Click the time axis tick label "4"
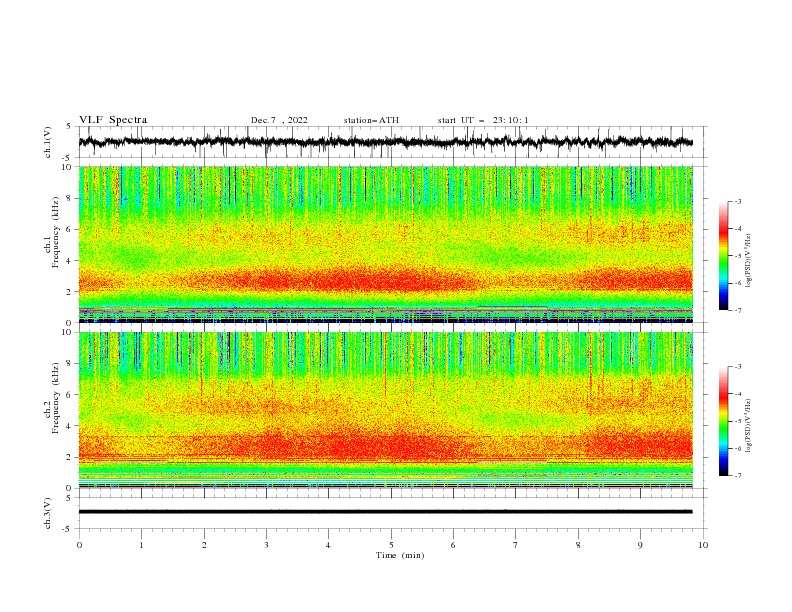Screen dimensions: 792x612 (329, 545)
